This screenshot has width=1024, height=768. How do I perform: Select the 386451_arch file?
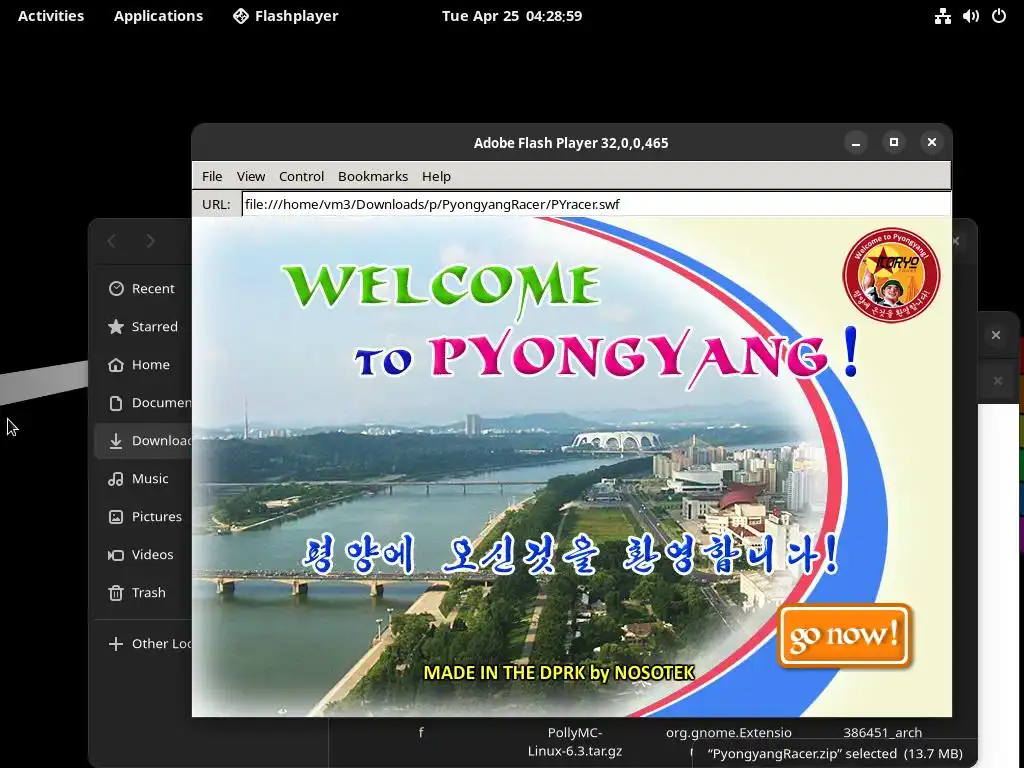tap(882, 733)
